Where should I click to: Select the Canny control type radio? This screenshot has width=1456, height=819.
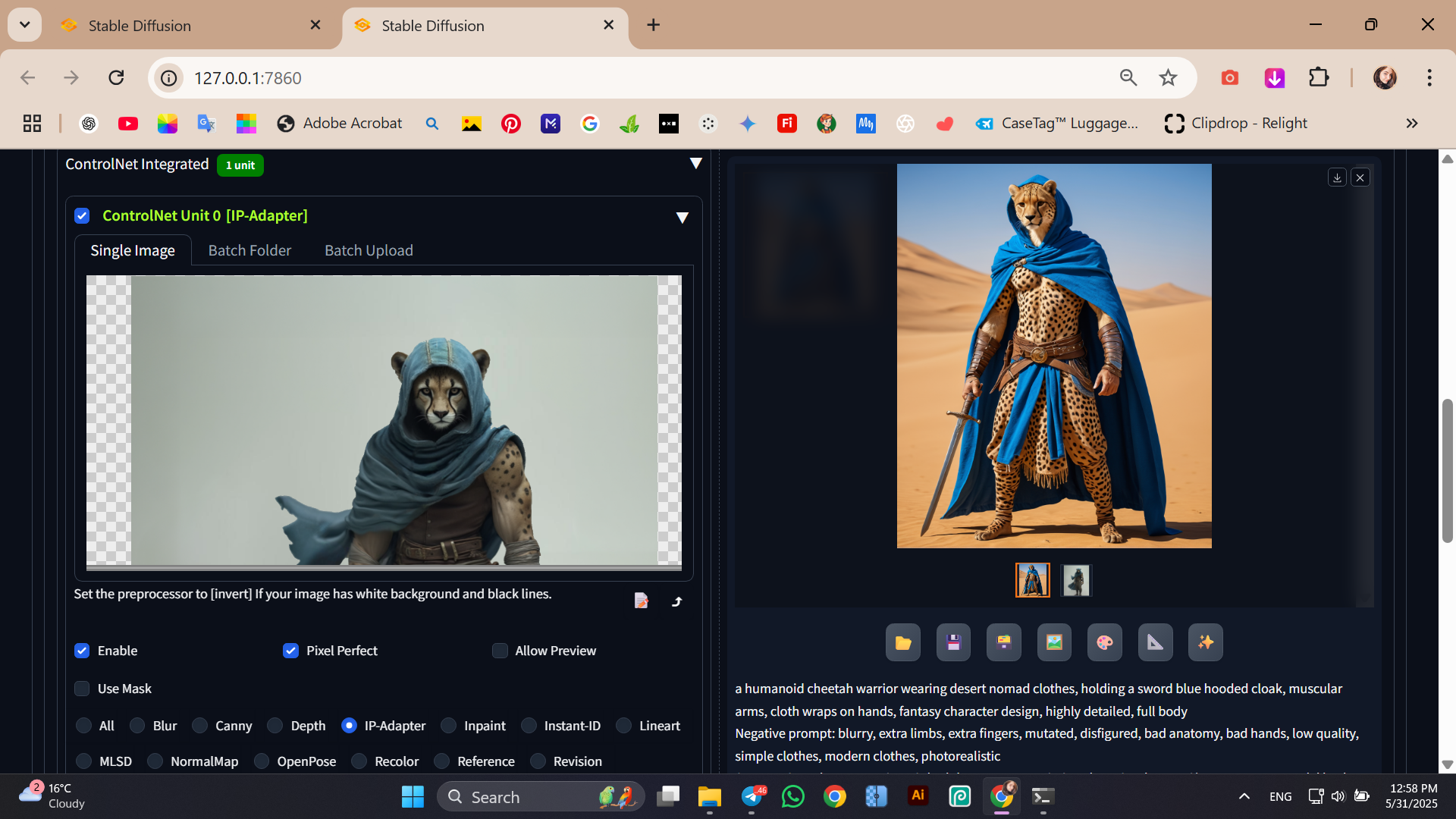[200, 726]
